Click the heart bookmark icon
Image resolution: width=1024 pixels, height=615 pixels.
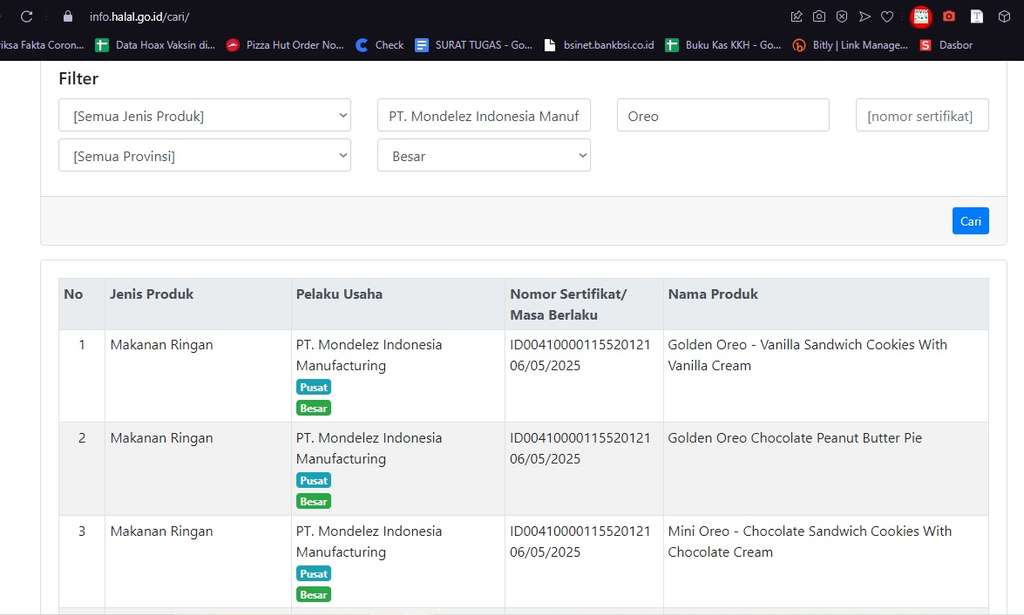click(x=887, y=17)
